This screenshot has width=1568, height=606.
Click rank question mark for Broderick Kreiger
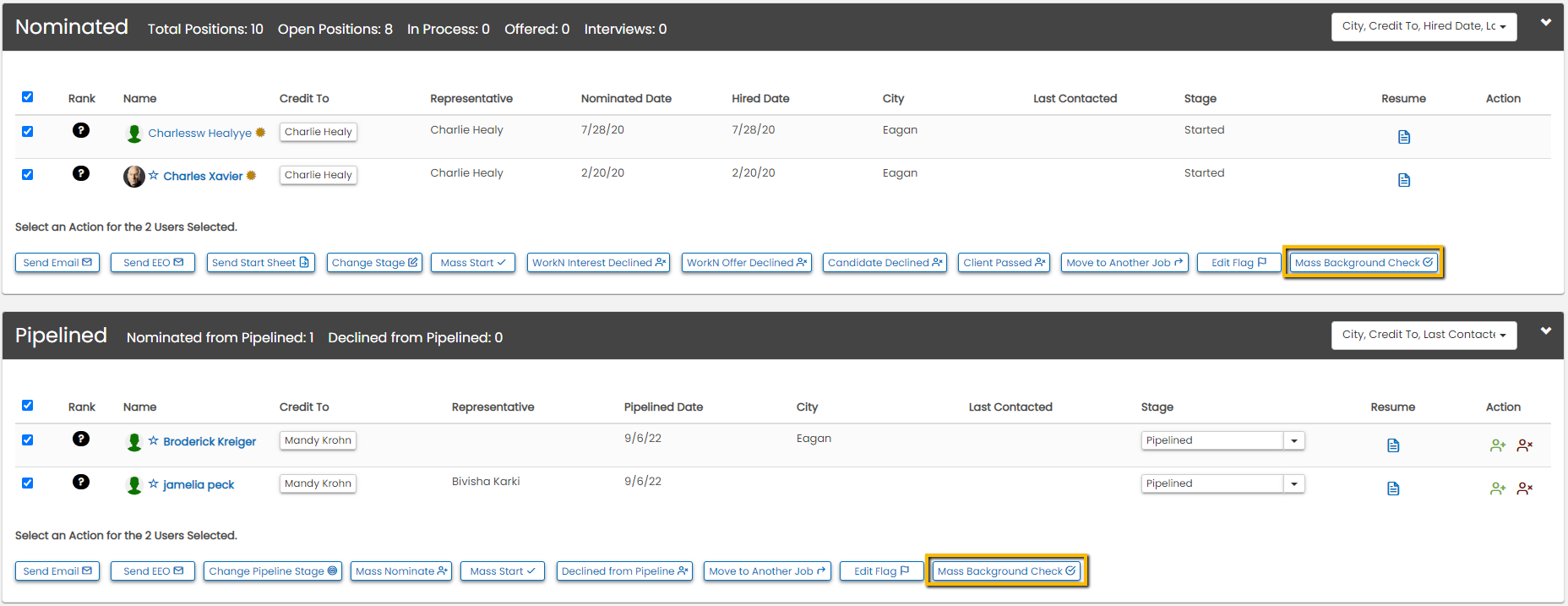[81, 439]
